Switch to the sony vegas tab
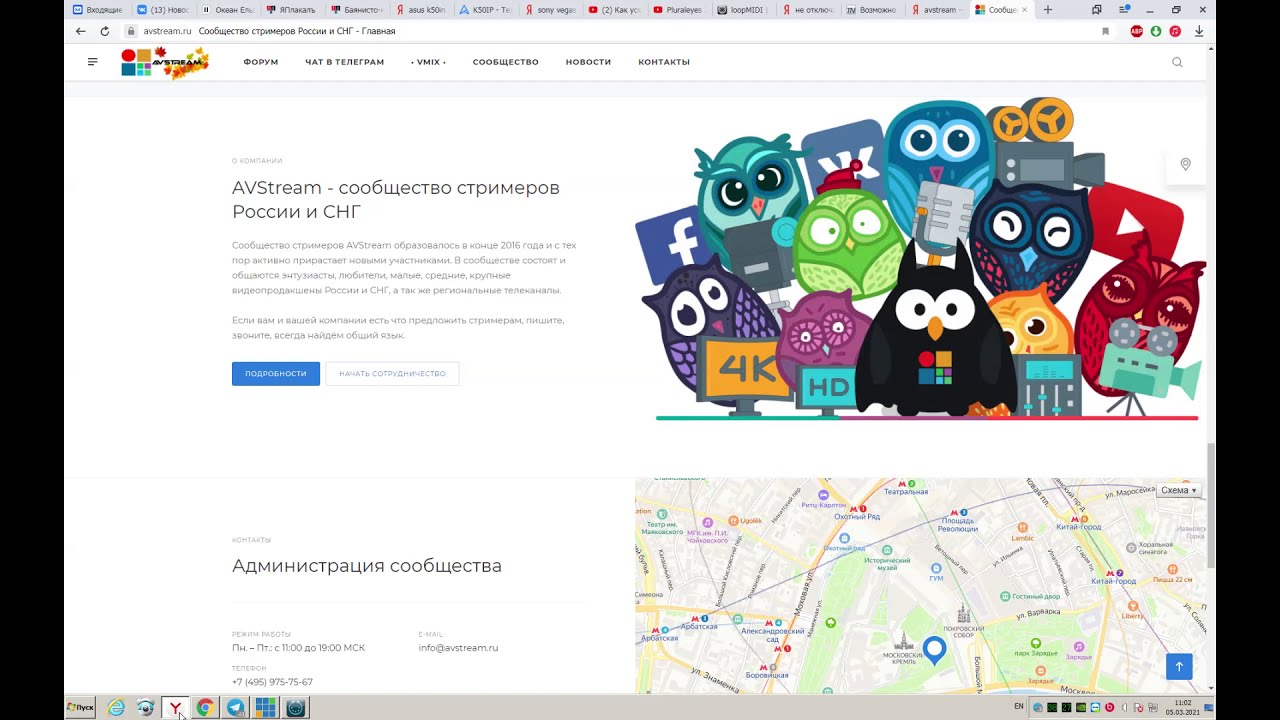This screenshot has height=720, width=1280. (x=551, y=10)
